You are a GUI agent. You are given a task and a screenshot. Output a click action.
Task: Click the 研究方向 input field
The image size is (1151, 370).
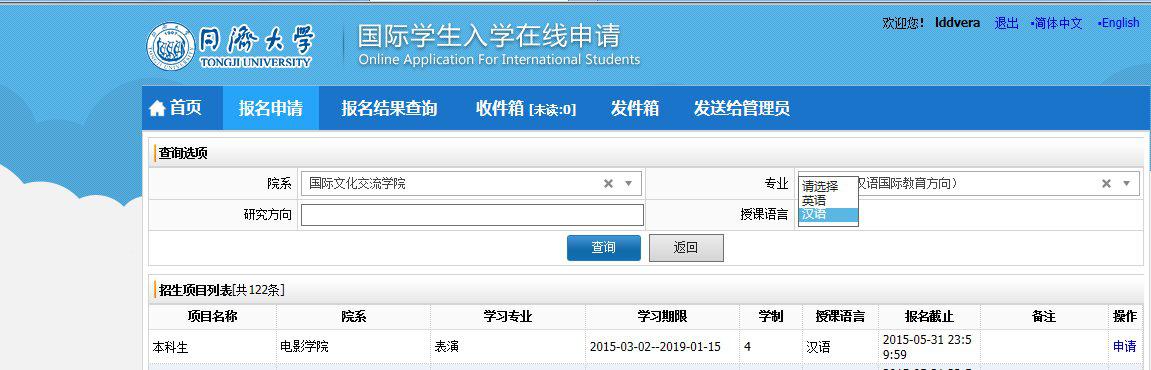[472, 214]
